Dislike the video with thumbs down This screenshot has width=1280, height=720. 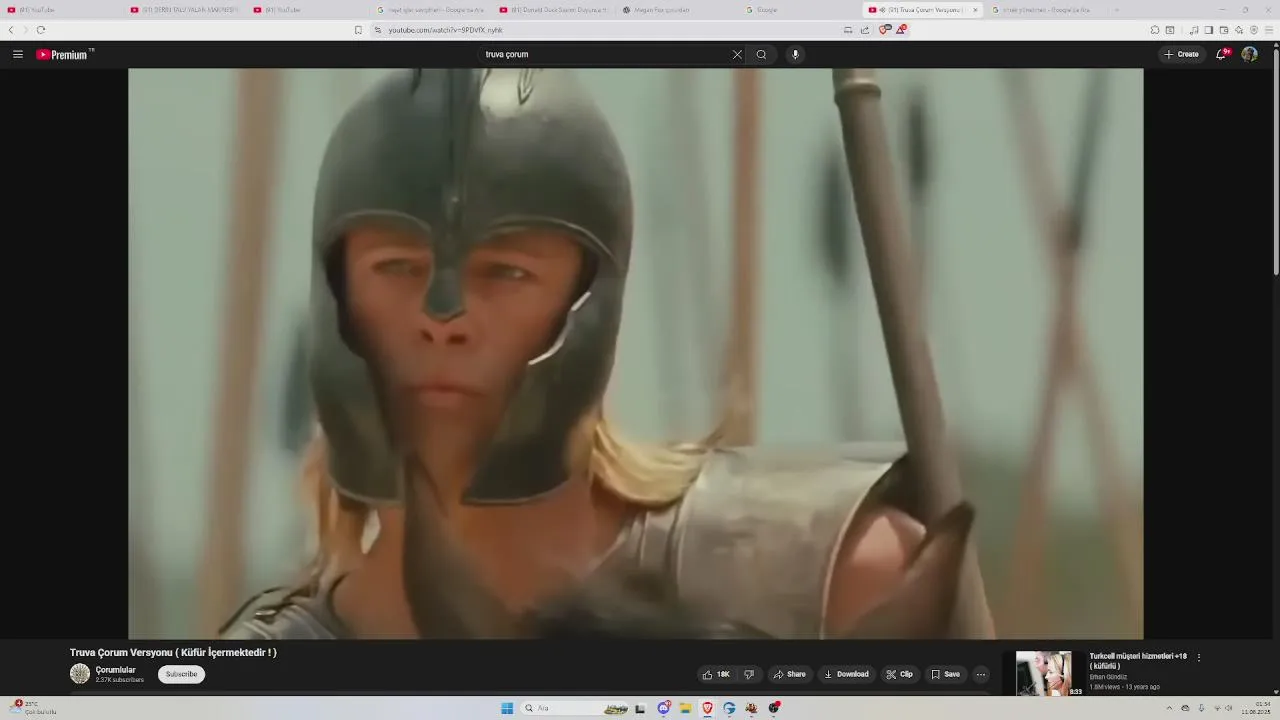749,674
